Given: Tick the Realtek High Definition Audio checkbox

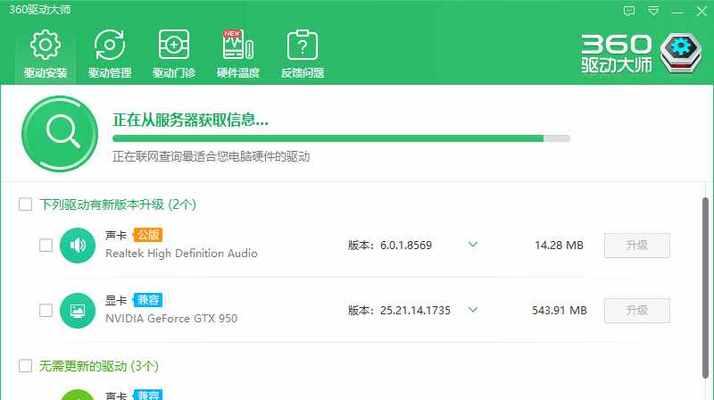Looking at the screenshot, I should pos(46,246).
